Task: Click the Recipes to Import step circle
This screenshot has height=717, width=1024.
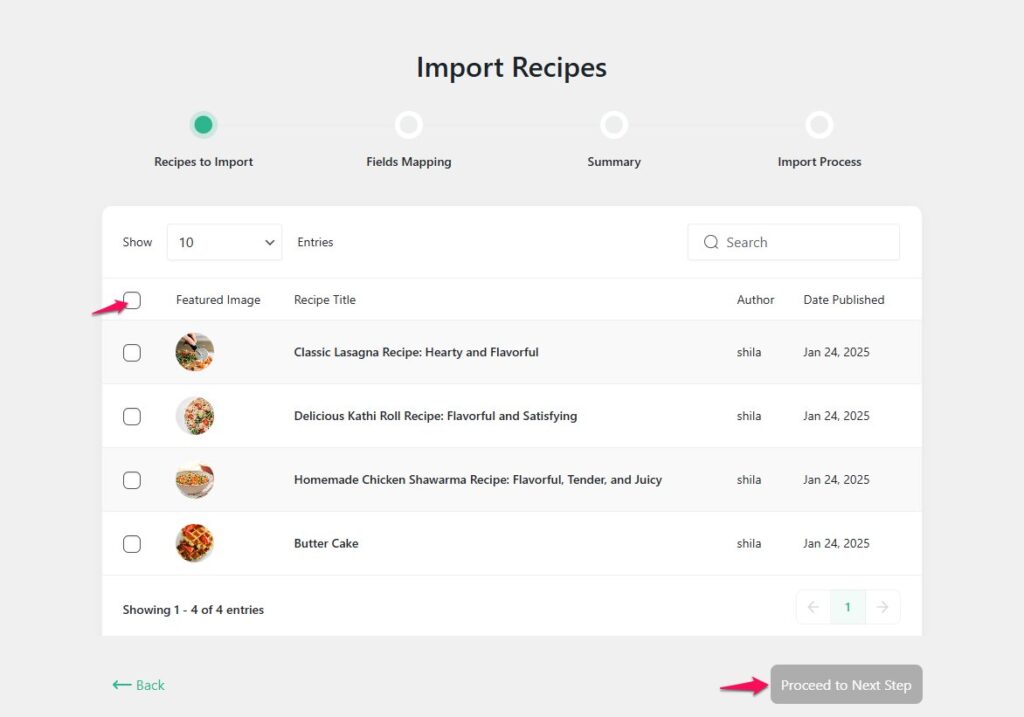Action: pyautogui.click(x=203, y=125)
